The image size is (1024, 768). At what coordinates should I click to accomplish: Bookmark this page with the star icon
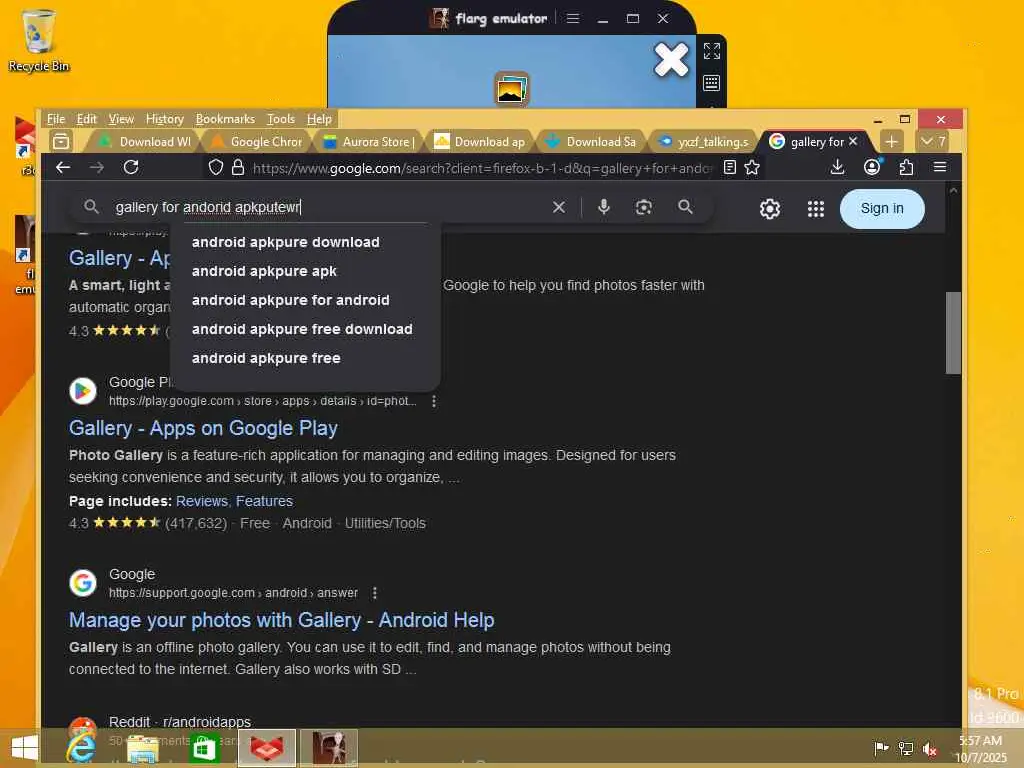(752, 168)
